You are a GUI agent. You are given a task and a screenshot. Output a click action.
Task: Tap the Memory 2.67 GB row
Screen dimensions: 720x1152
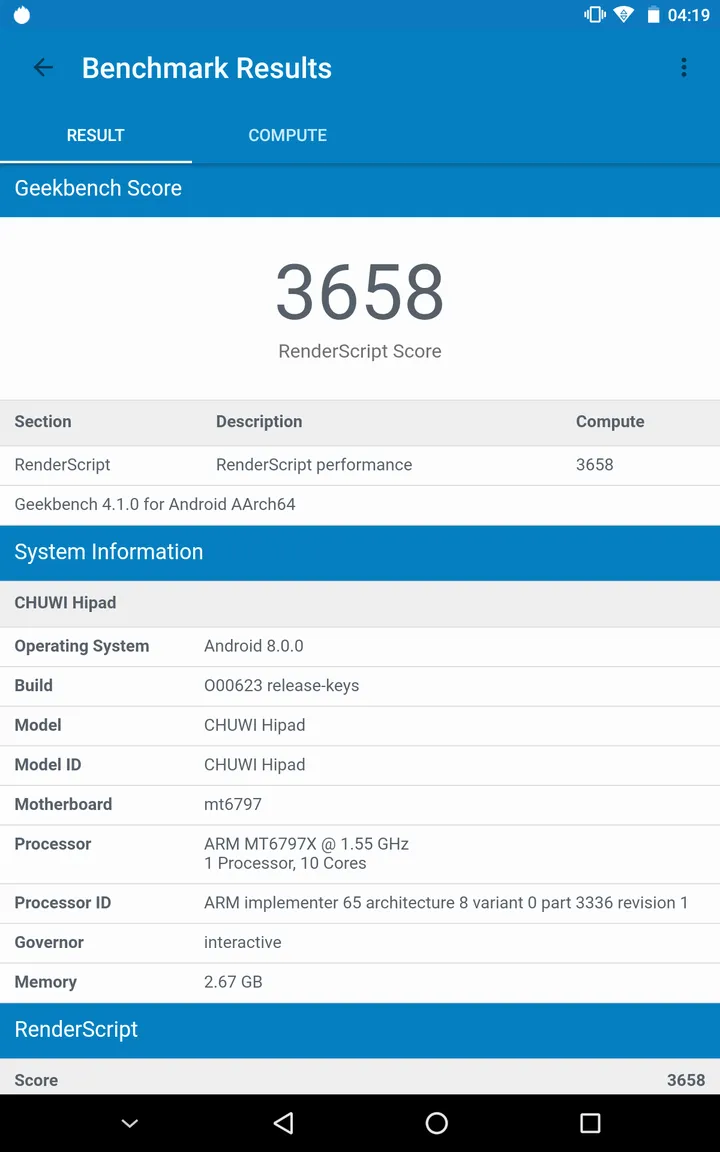(x=360, y=982)
